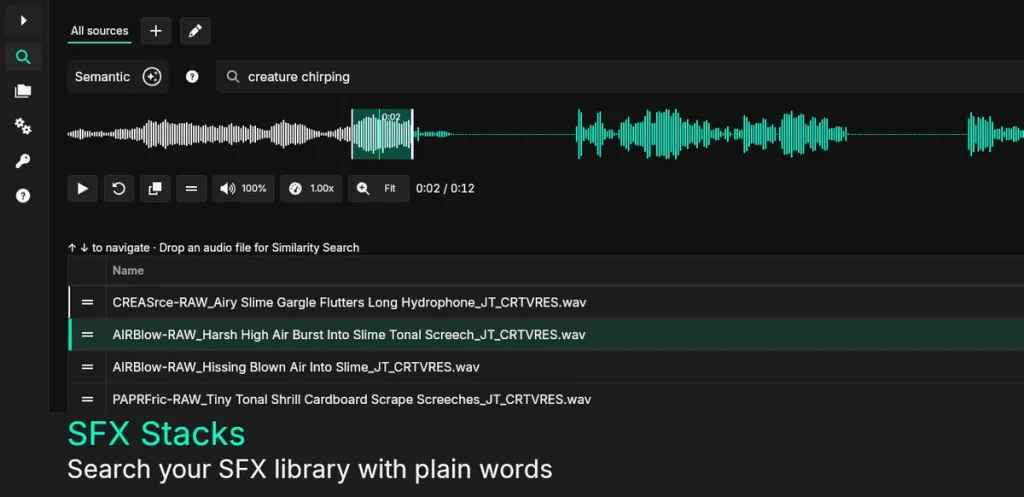This screenshot has width=1024, height=497.
Task: Open the search panel in the sidebar
Action: pos(24,57)
